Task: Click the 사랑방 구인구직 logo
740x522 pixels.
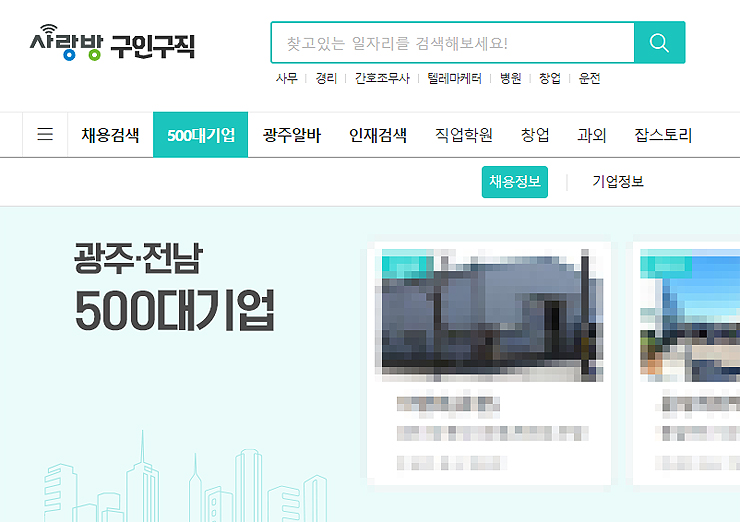Action: tap(112, 42)
